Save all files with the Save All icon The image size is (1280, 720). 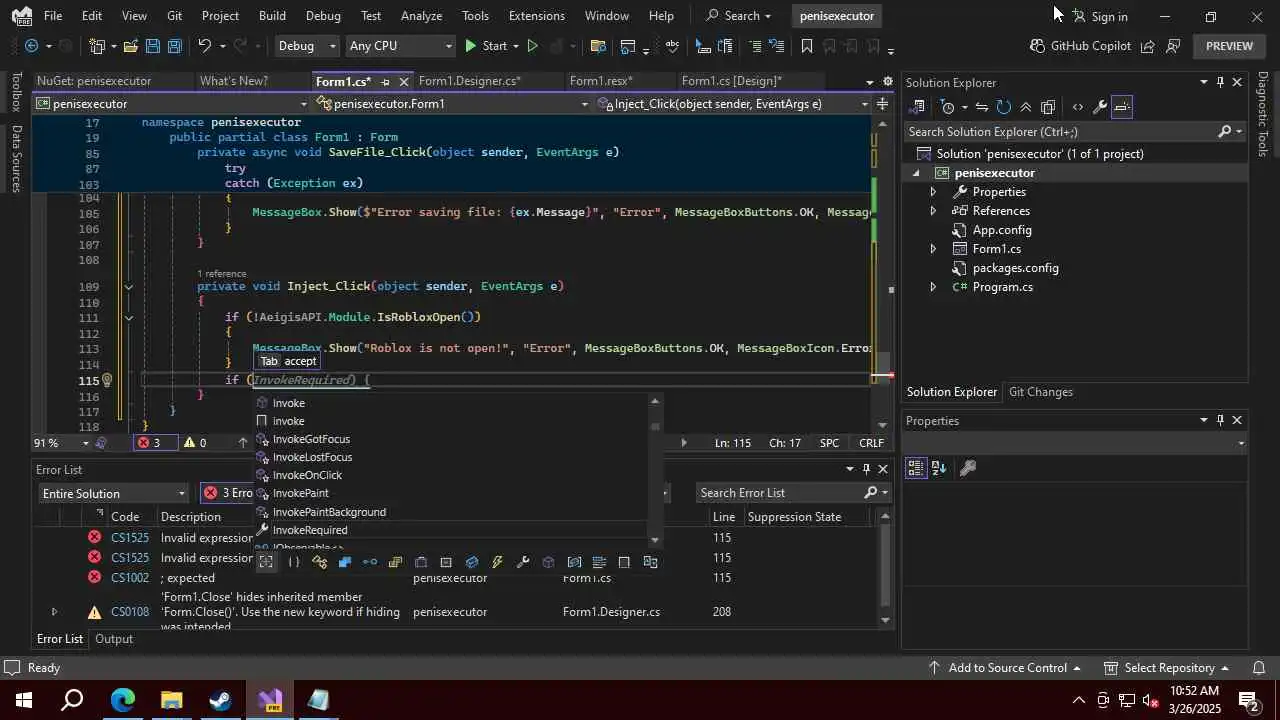point(174,46)
